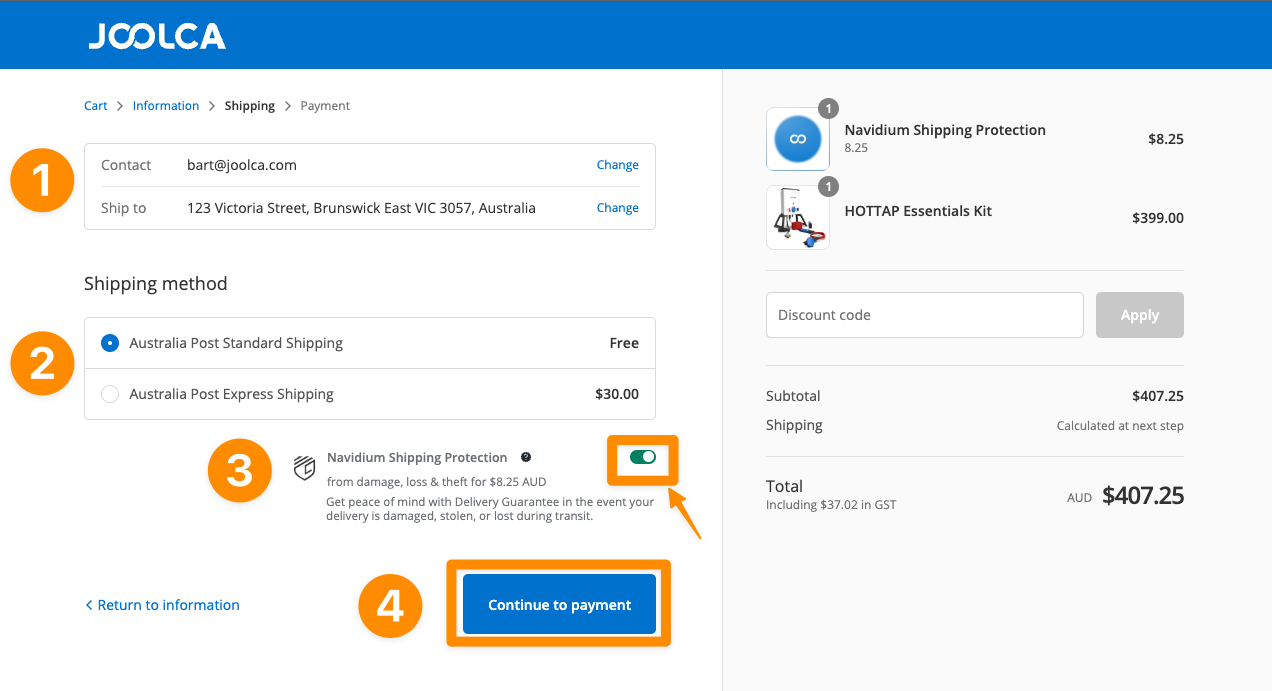Click the $8.25 Navidium product price

[x=1166, y=139]
